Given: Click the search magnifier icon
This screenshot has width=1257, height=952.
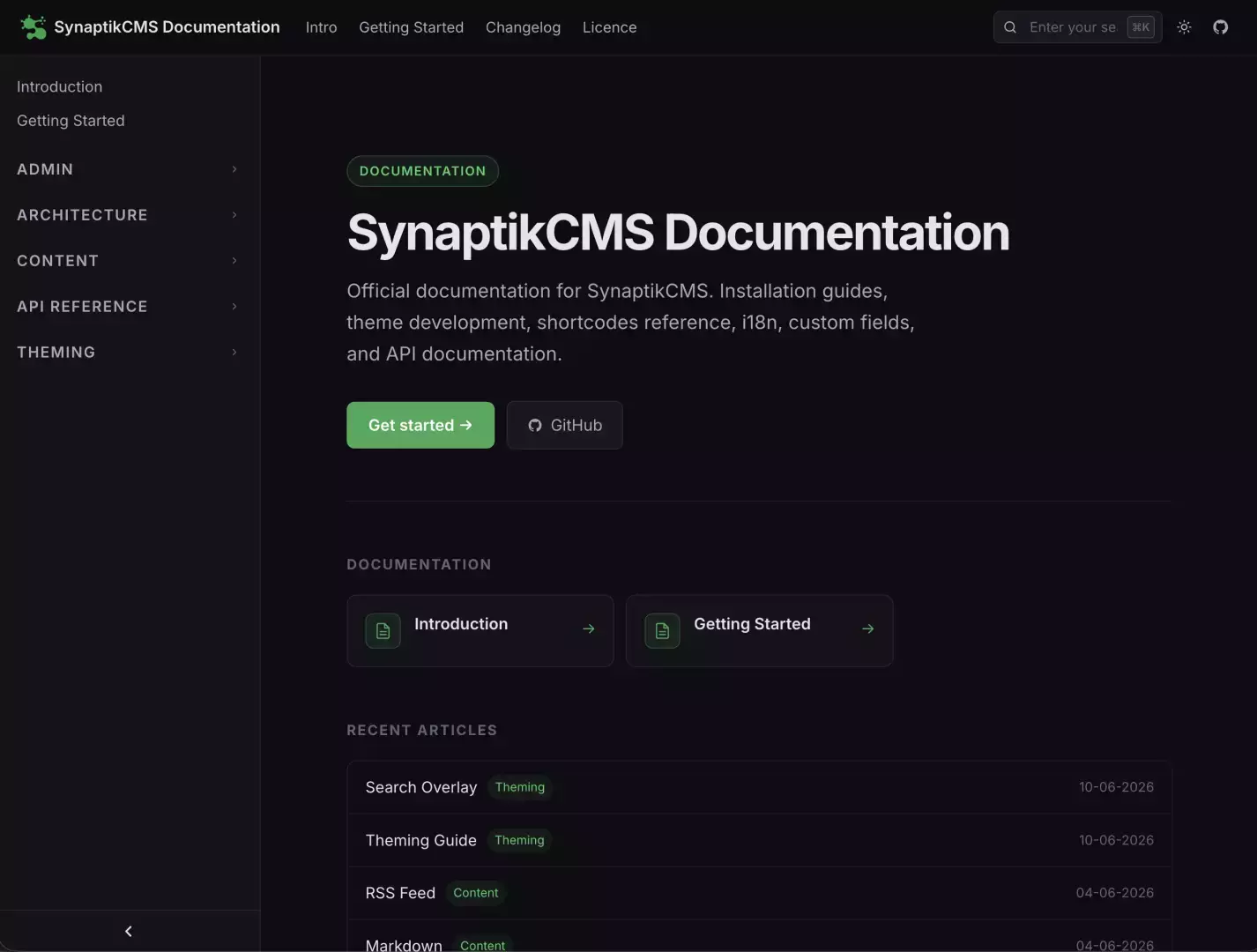Looking at the screenshot, I should click(1010, 27).
